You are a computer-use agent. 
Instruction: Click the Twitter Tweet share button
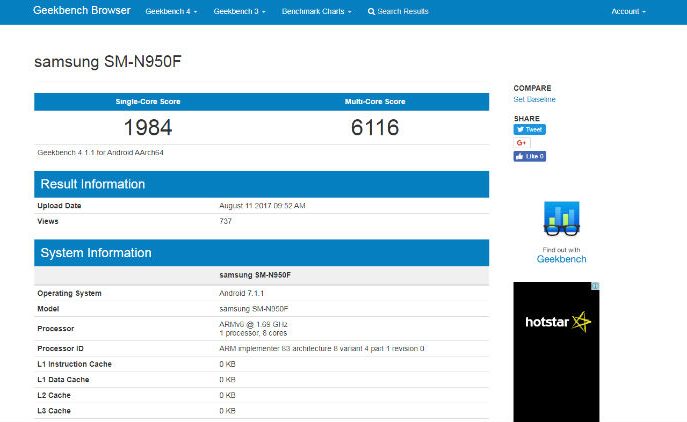tap(529, 129)
